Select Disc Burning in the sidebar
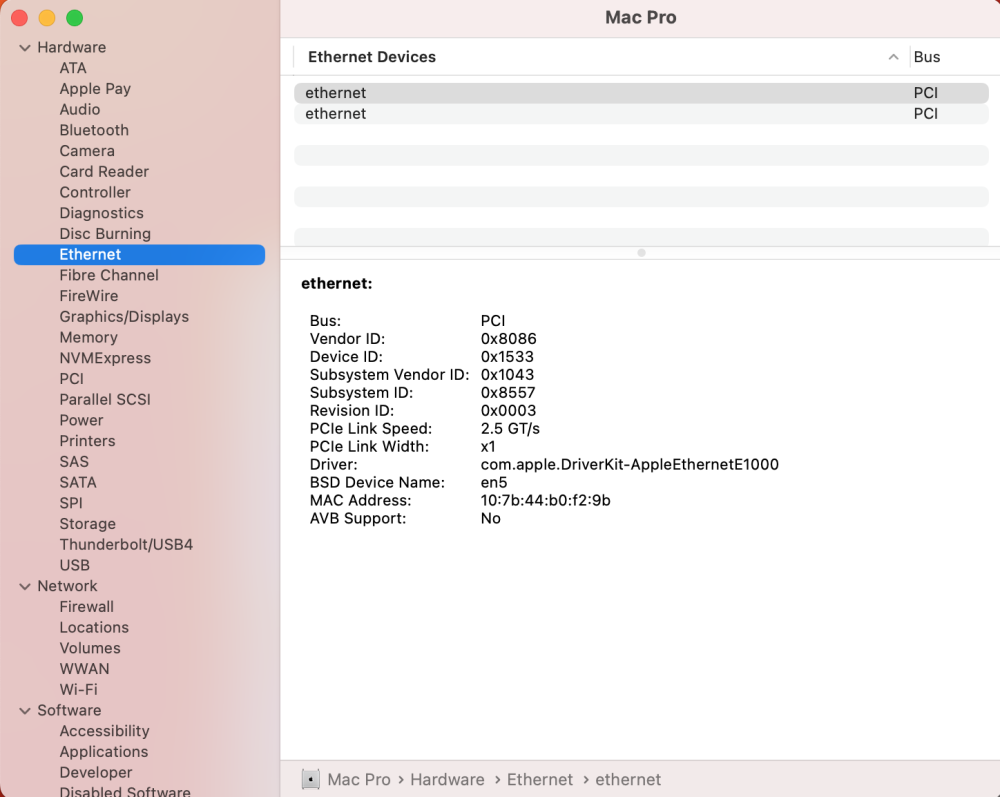 click(x=105, y=234)
